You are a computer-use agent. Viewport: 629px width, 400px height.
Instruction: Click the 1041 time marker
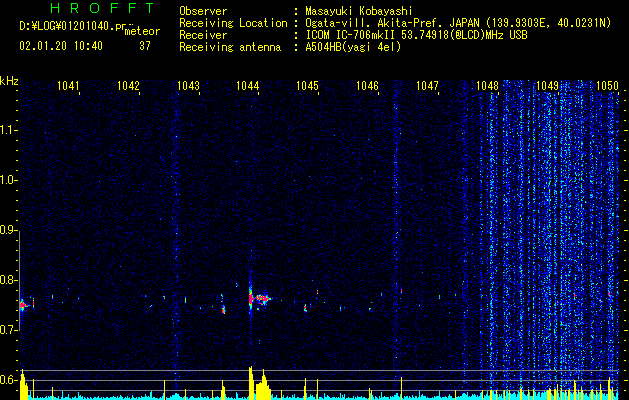[x=68, y=85]
